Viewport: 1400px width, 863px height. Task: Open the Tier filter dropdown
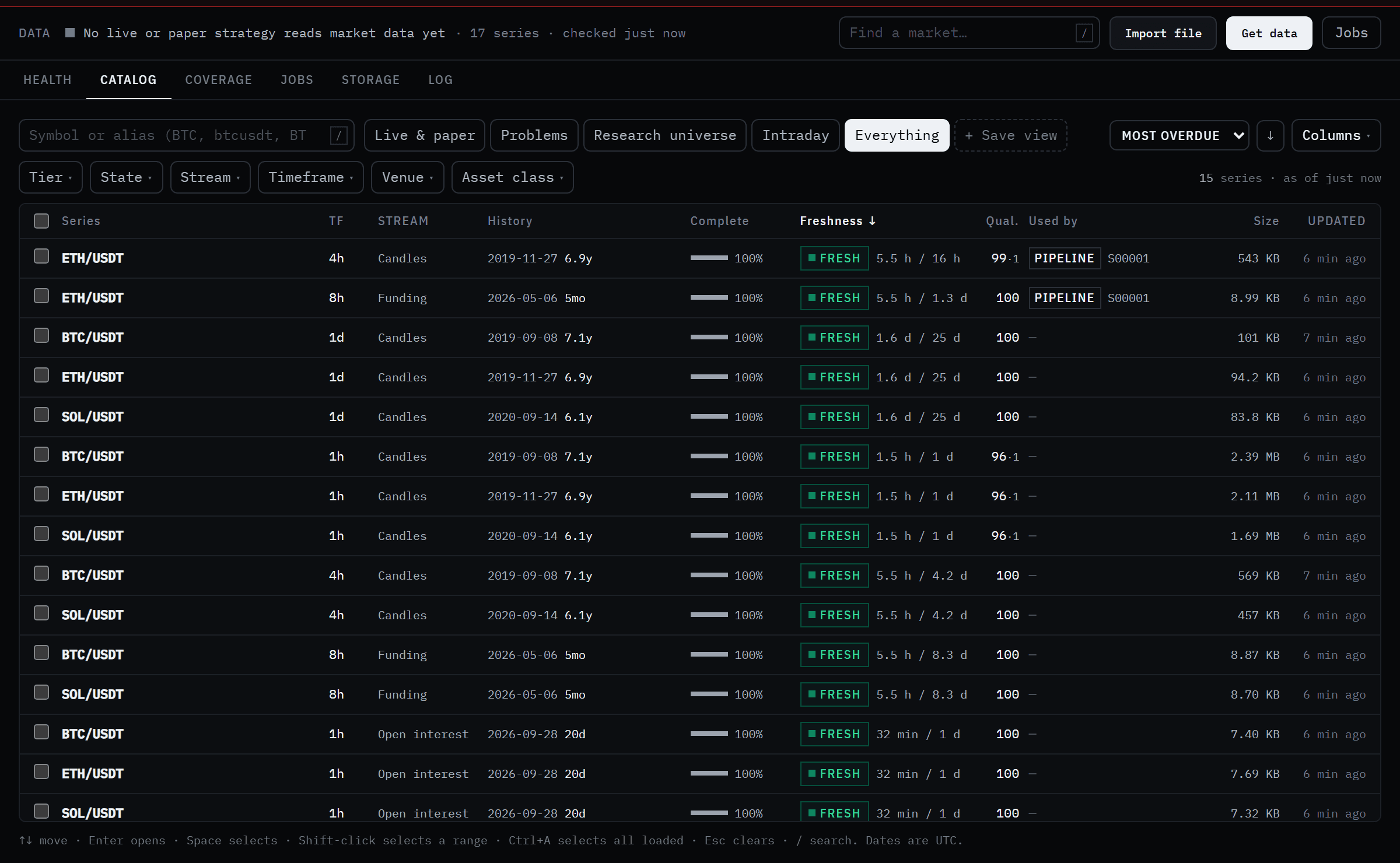51,177
